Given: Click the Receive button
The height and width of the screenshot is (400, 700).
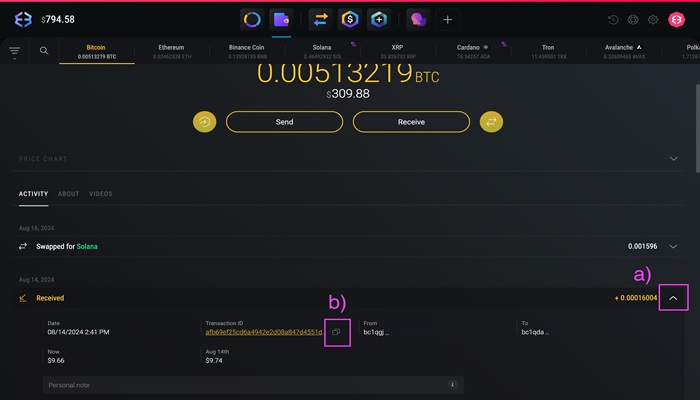Looking at the screenshot, I should pos(411,122).
